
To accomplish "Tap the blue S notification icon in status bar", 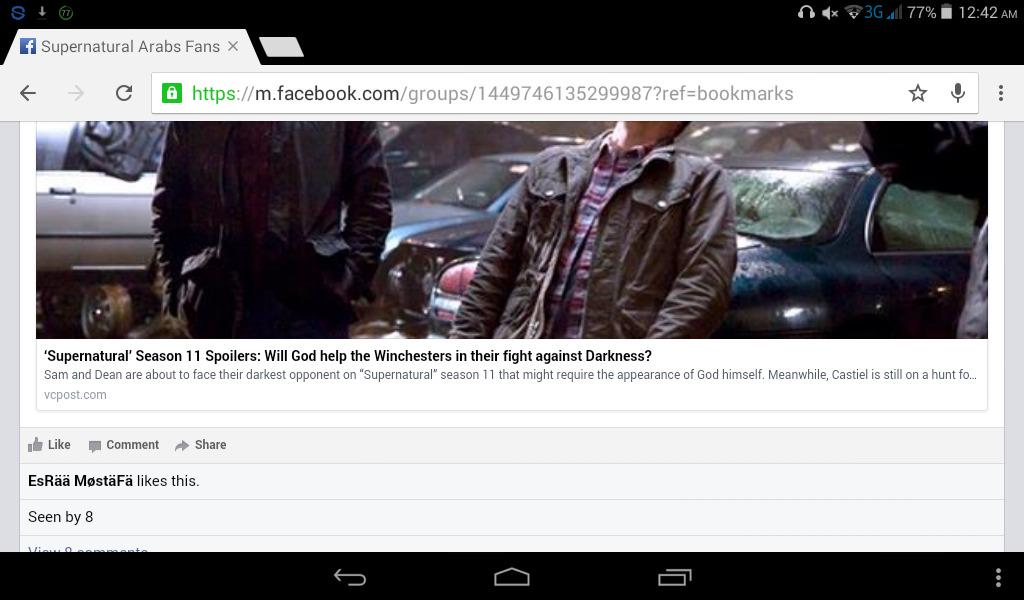I will [x=18, y=12].
